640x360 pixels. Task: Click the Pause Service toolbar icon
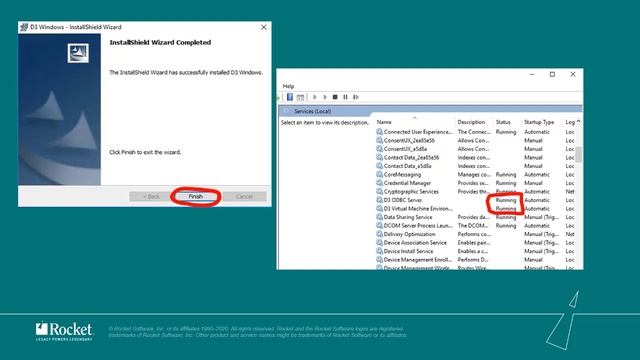point(345,97)
